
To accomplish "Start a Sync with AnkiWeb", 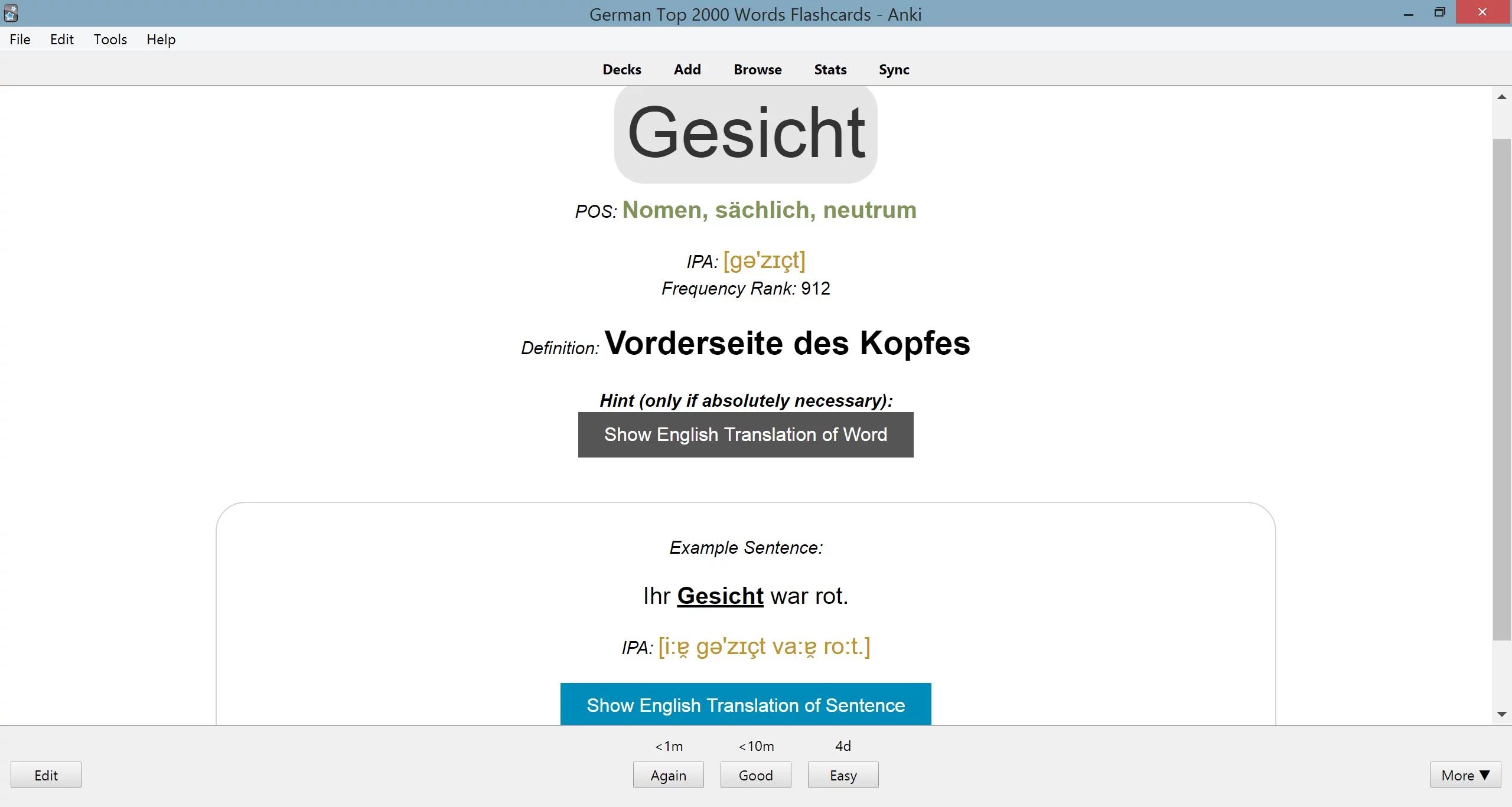I will point(893,69).
